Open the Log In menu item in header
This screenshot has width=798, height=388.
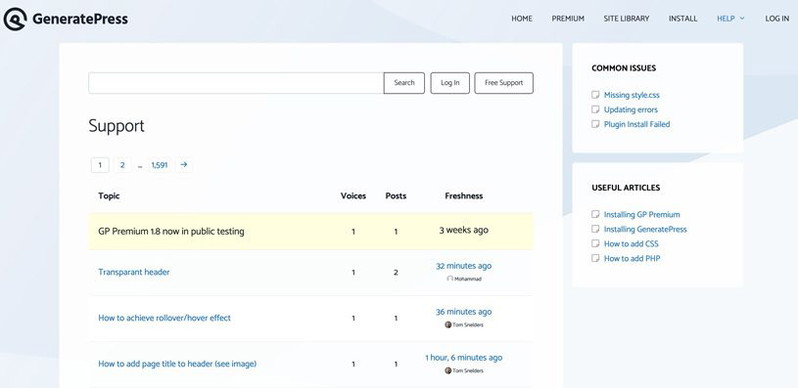click(x=777, y=18)
